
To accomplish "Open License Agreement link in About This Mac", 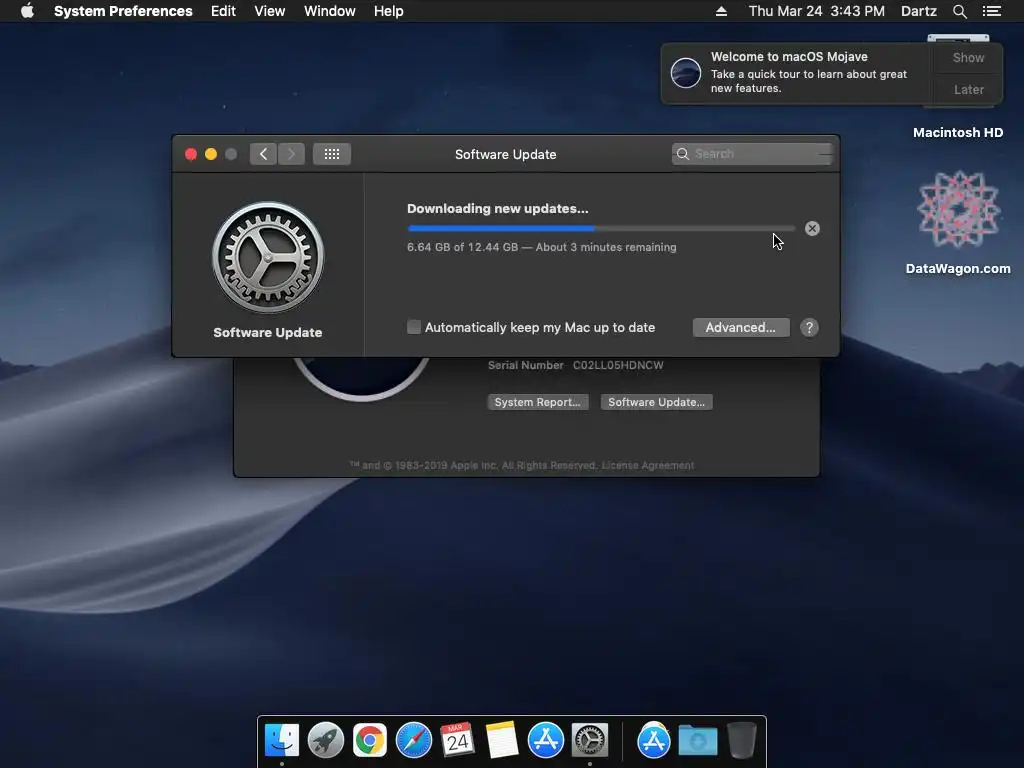I will pos(648,465).
